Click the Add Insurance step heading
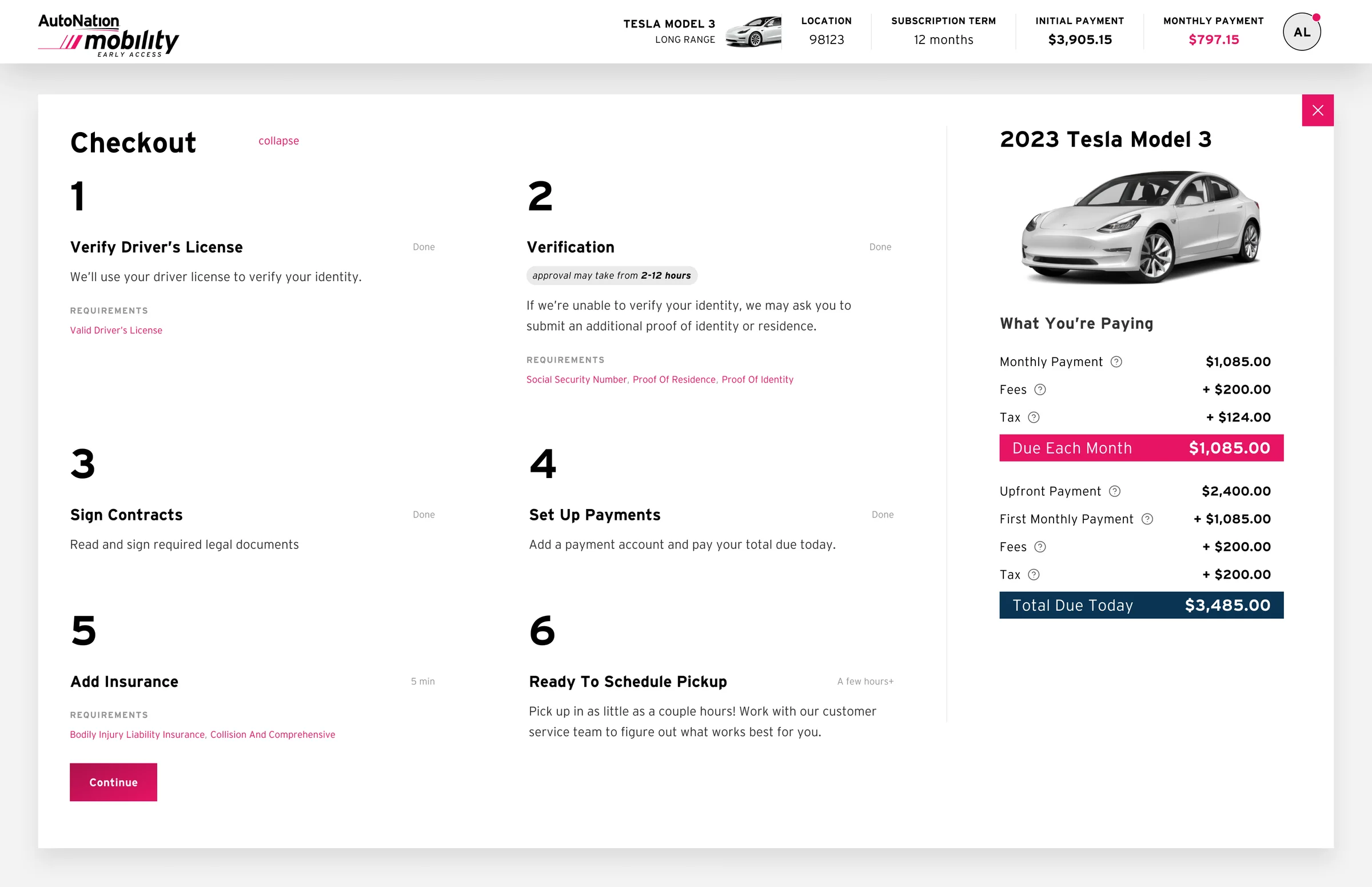This screenshot has width=1372, height=887. click(125, 681)
